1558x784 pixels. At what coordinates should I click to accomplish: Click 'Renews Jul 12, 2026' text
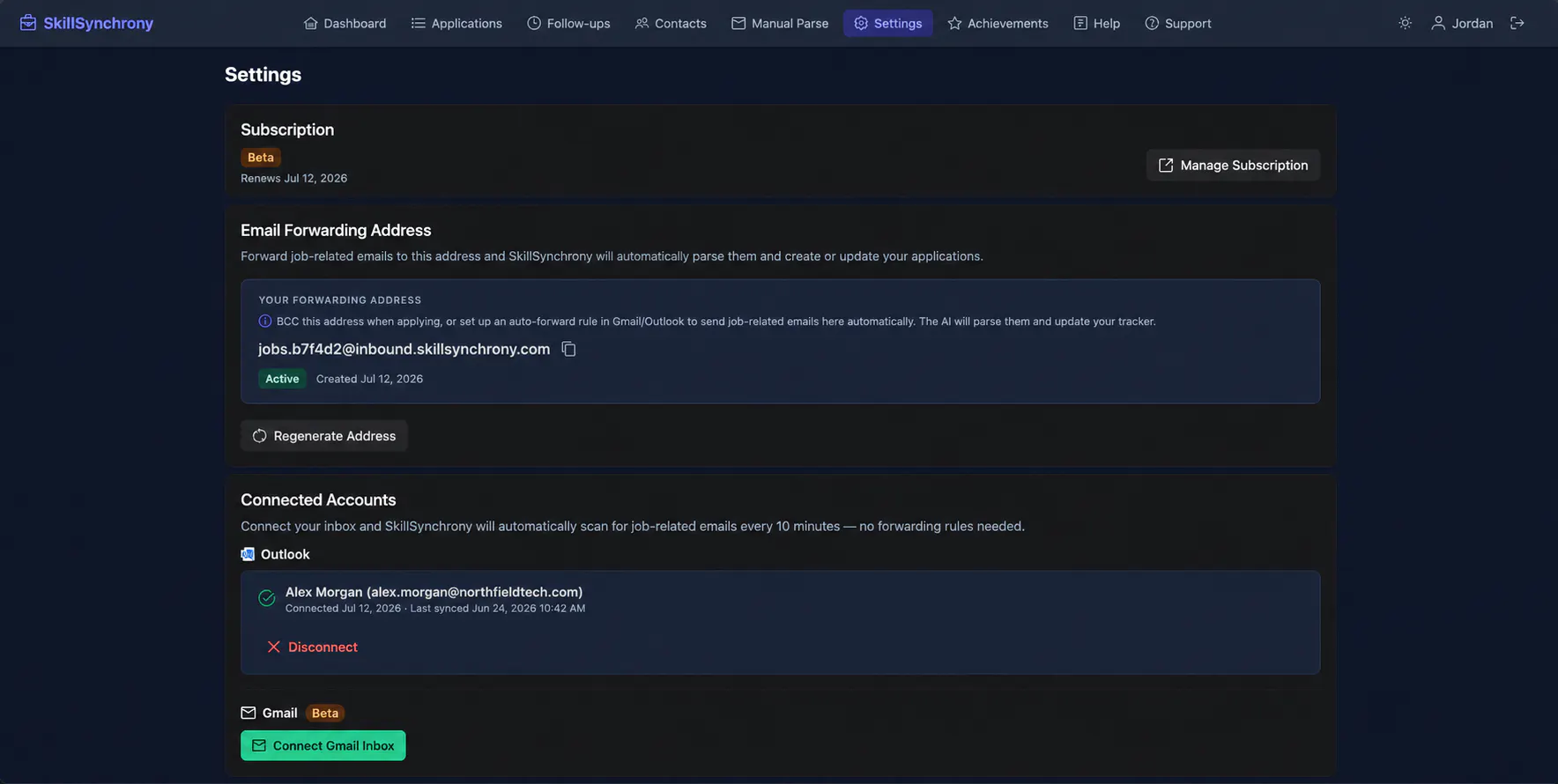click(293, 178)
